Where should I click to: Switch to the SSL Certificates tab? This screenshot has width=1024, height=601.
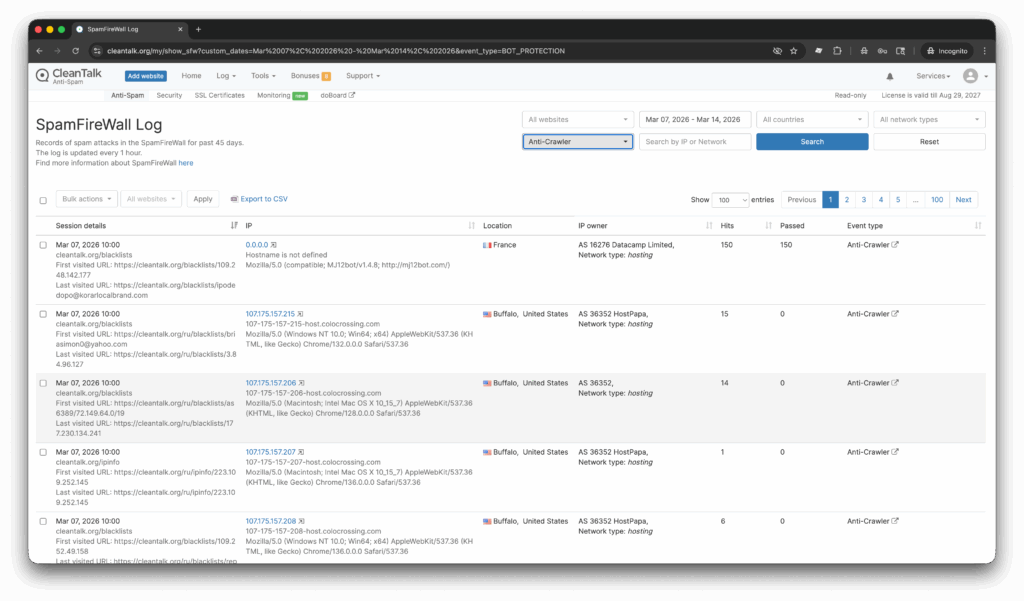click(x=219, y=95)
